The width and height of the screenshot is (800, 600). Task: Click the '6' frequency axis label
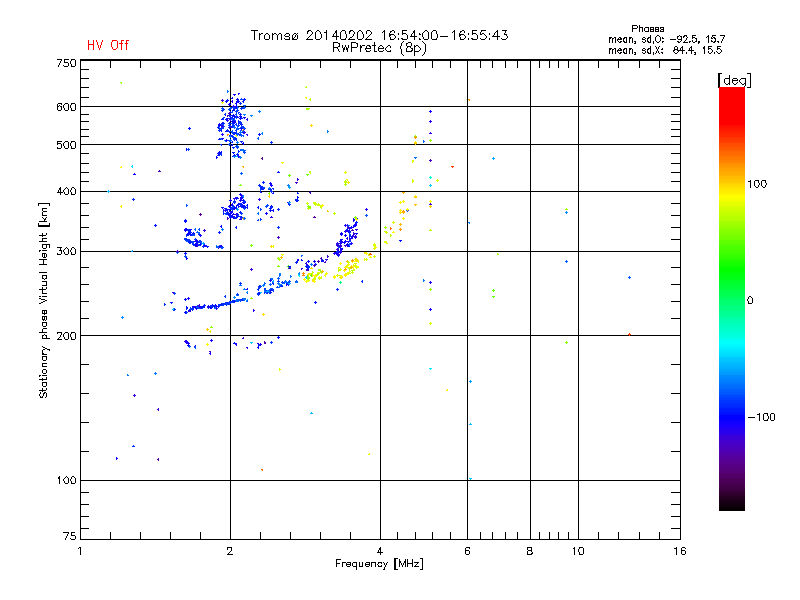pyautogui.click(x=467, y=551)
